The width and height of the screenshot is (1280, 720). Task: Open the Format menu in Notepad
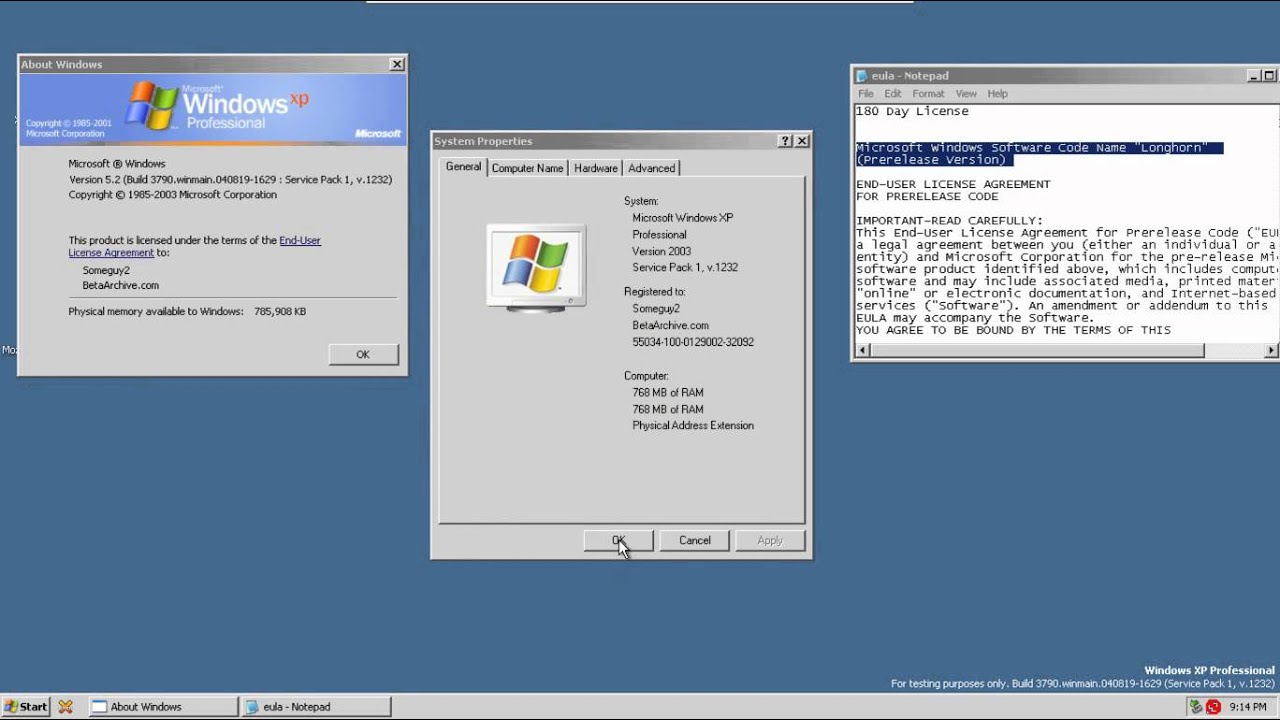pyautogui.click(x=928, y=94)
